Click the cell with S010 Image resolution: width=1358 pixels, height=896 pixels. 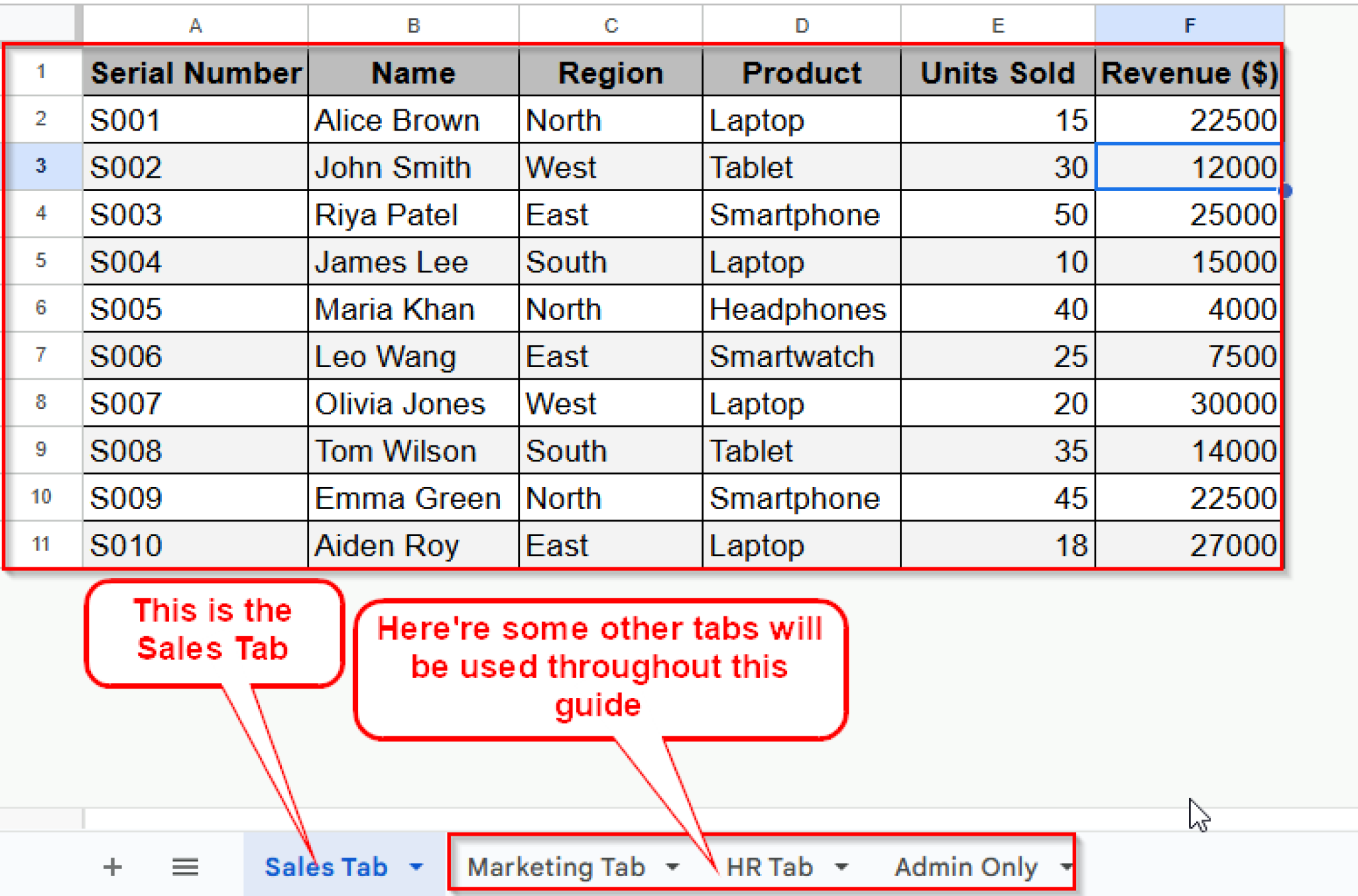pyautogui.click(x=195, y=545)
